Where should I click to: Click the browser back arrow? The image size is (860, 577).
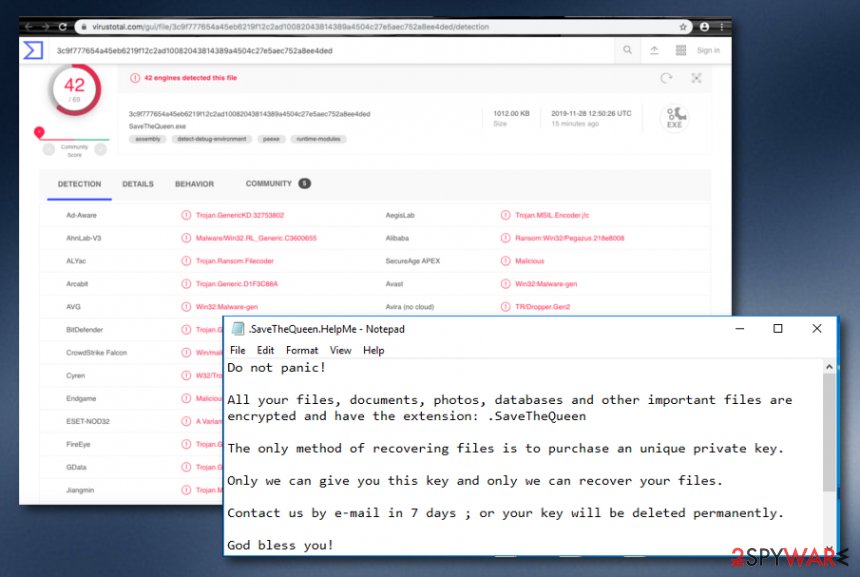(29, 26)
